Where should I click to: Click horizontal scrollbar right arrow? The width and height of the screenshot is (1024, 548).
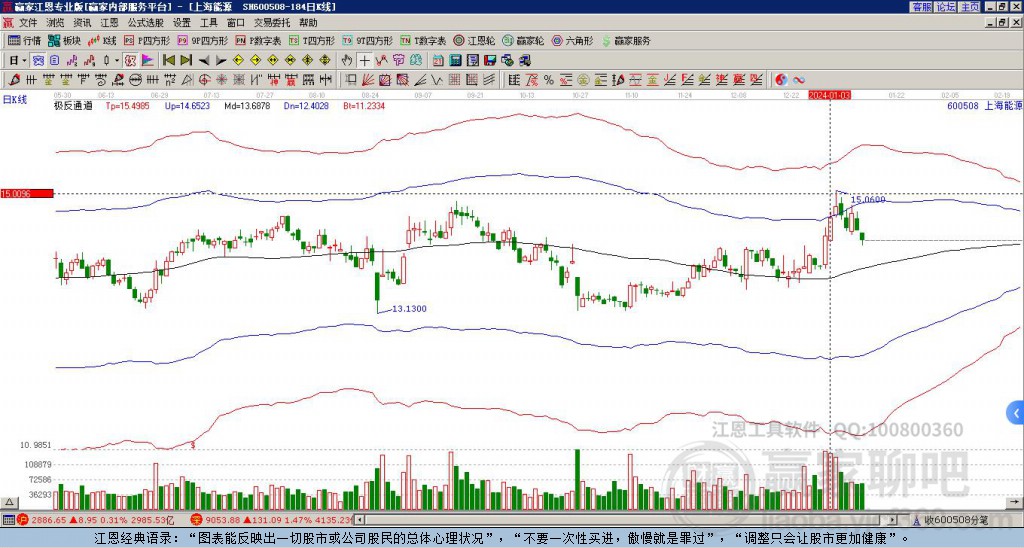pos(893,520)
